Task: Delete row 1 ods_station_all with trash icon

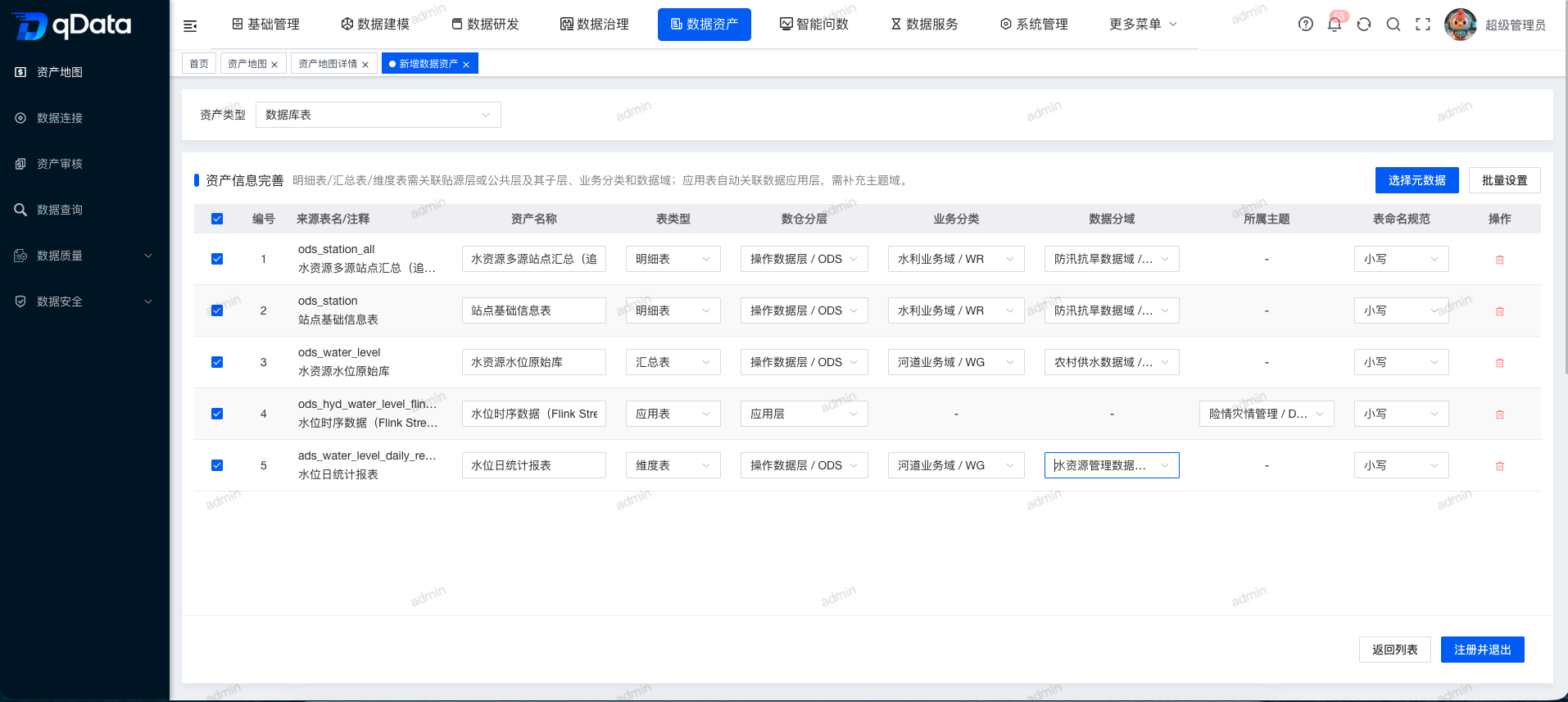Action: pyautogui.click(x=1500, y=260)
